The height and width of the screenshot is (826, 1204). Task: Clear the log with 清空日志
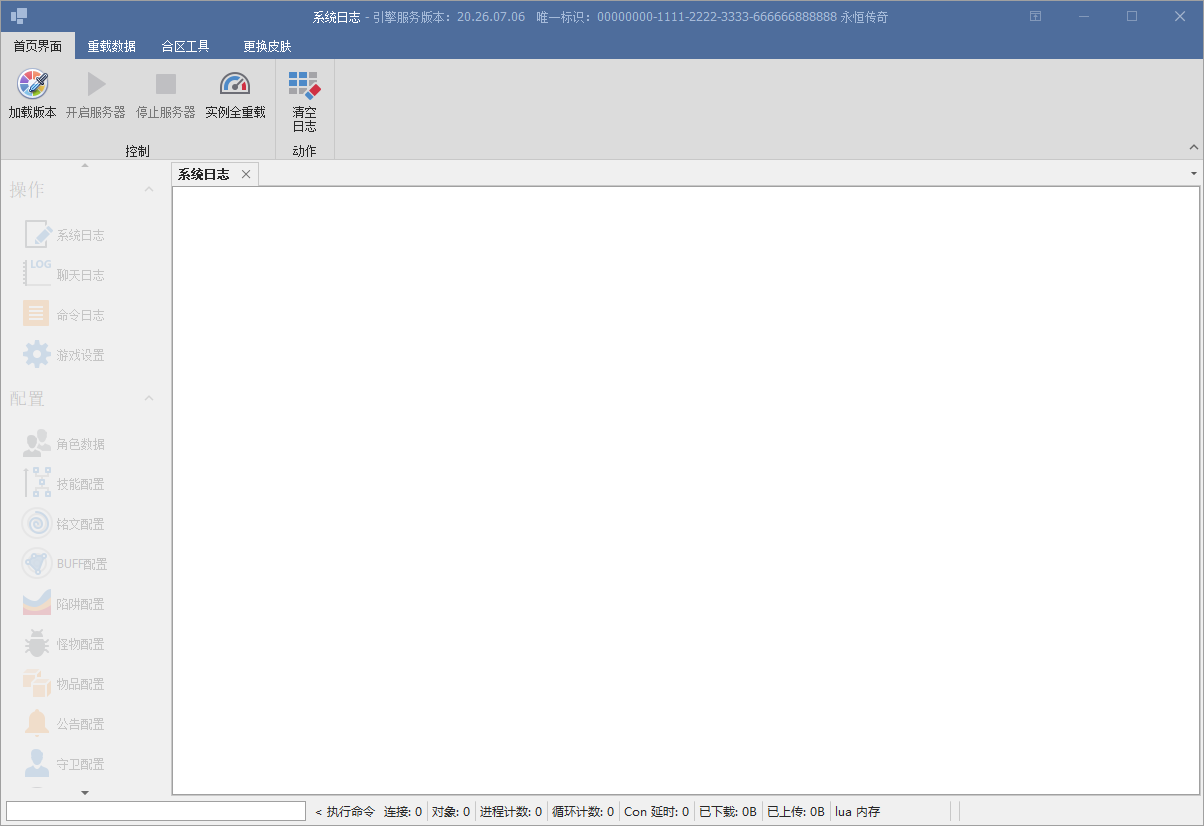tap(304, 101)
